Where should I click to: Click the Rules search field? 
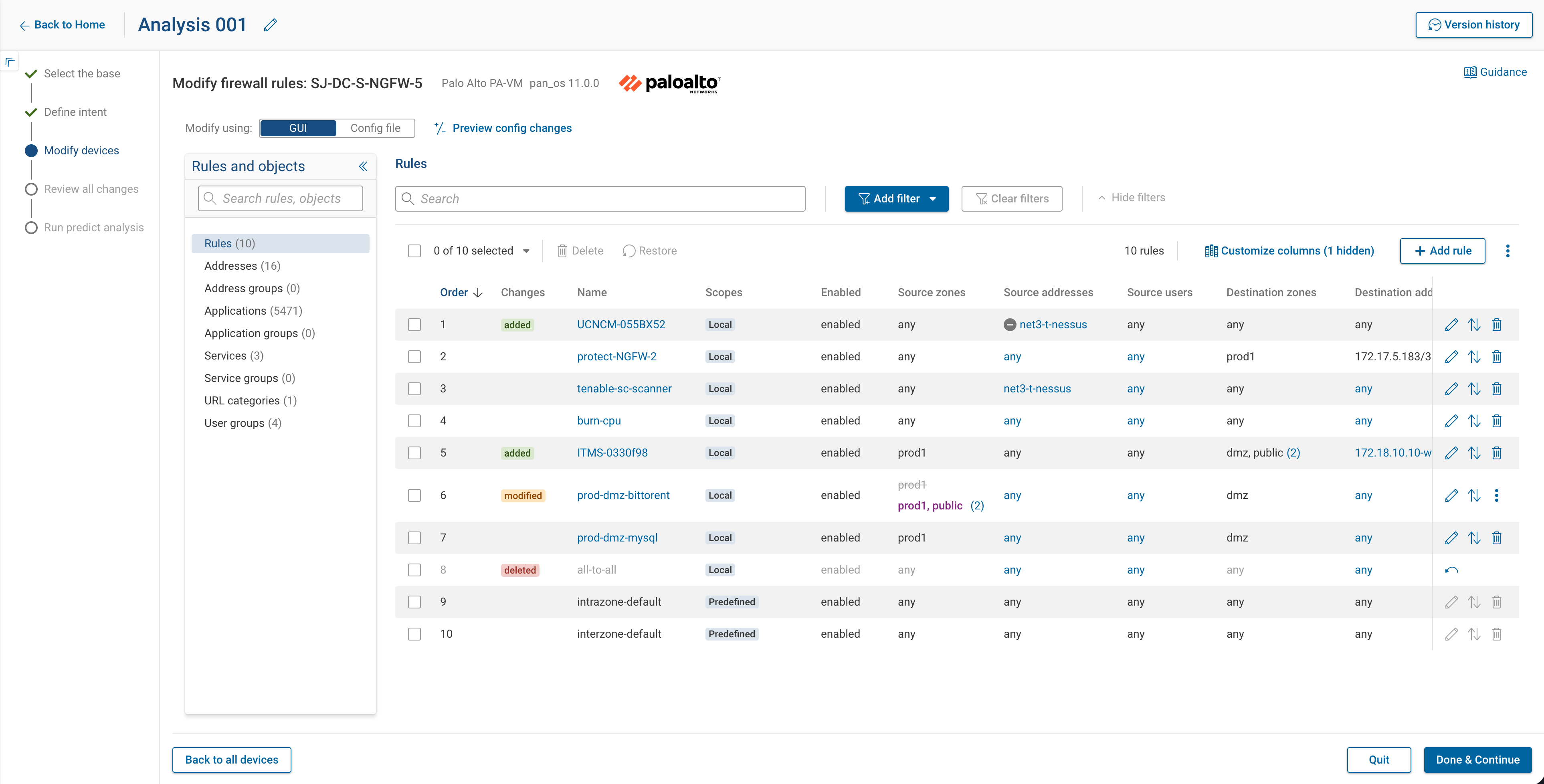coord(600,198)
